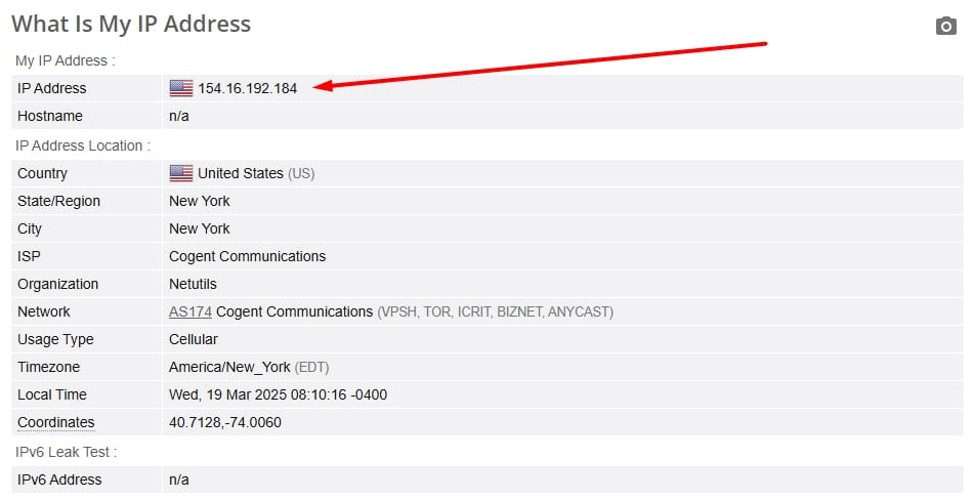
Task: Click the New York city value
Action: pos(199,229)
